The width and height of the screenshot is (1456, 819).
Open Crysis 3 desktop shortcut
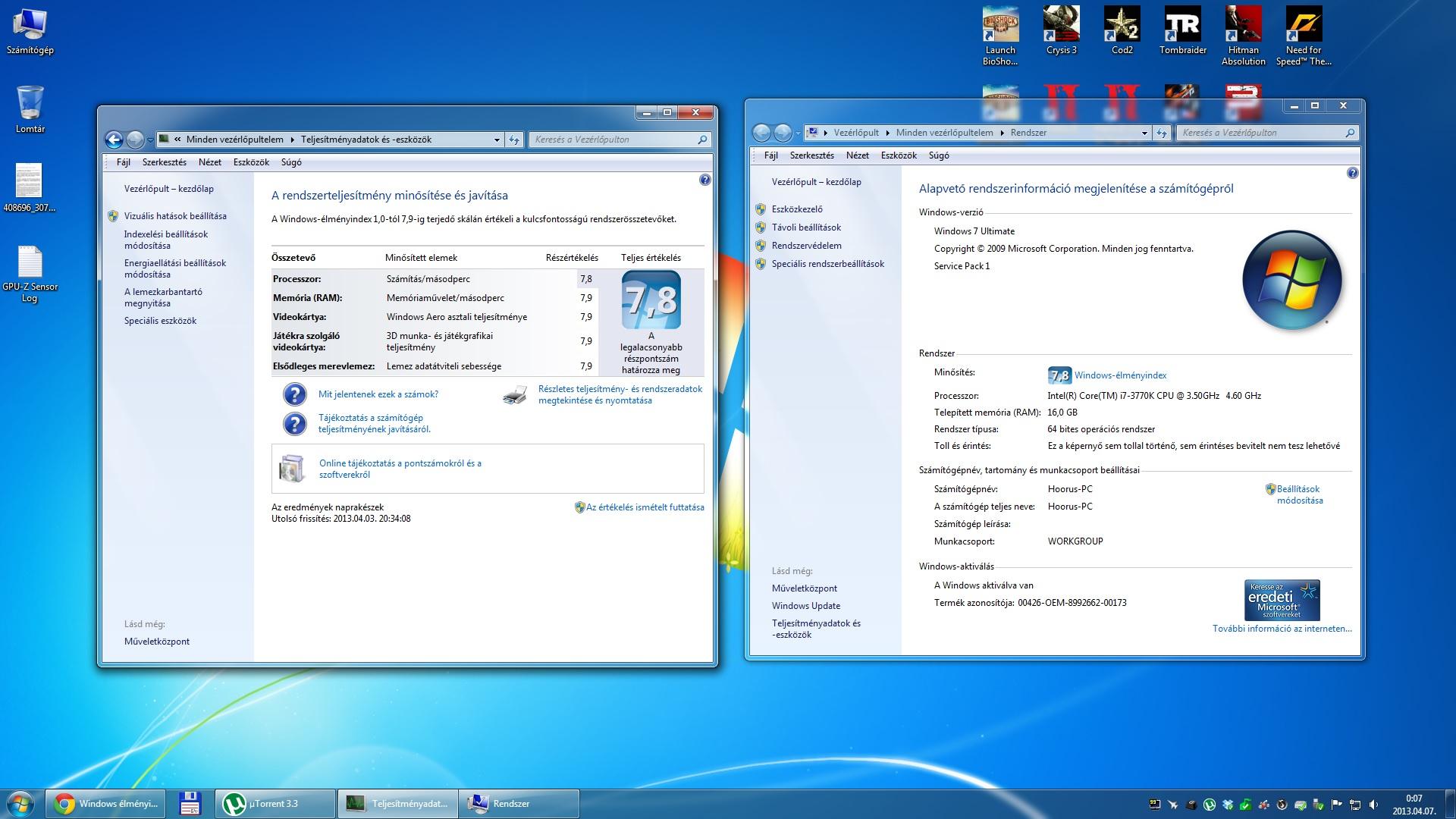click(1061, 31)
